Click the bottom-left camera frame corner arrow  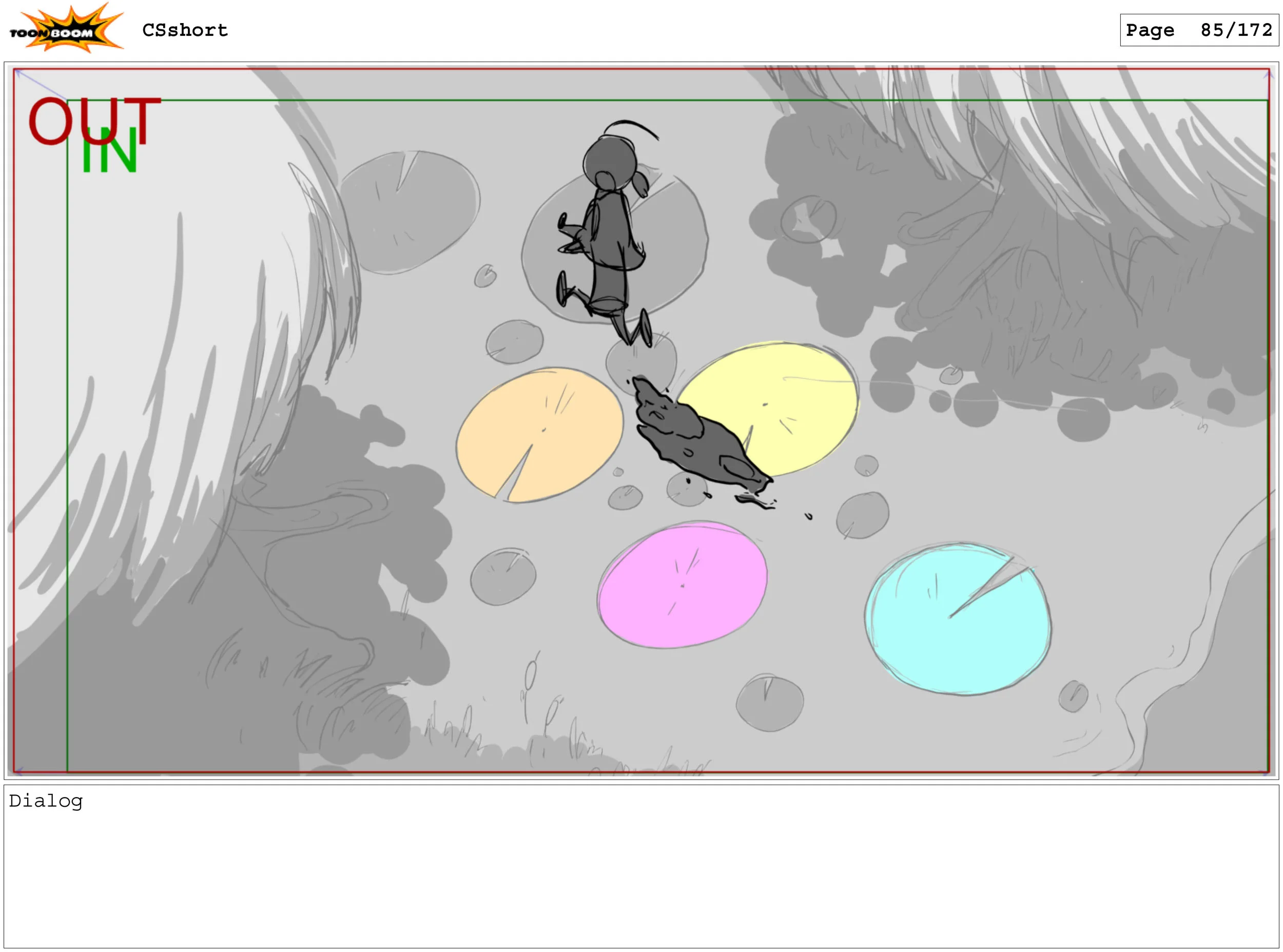pyautogui.click(x=18, y=770)
